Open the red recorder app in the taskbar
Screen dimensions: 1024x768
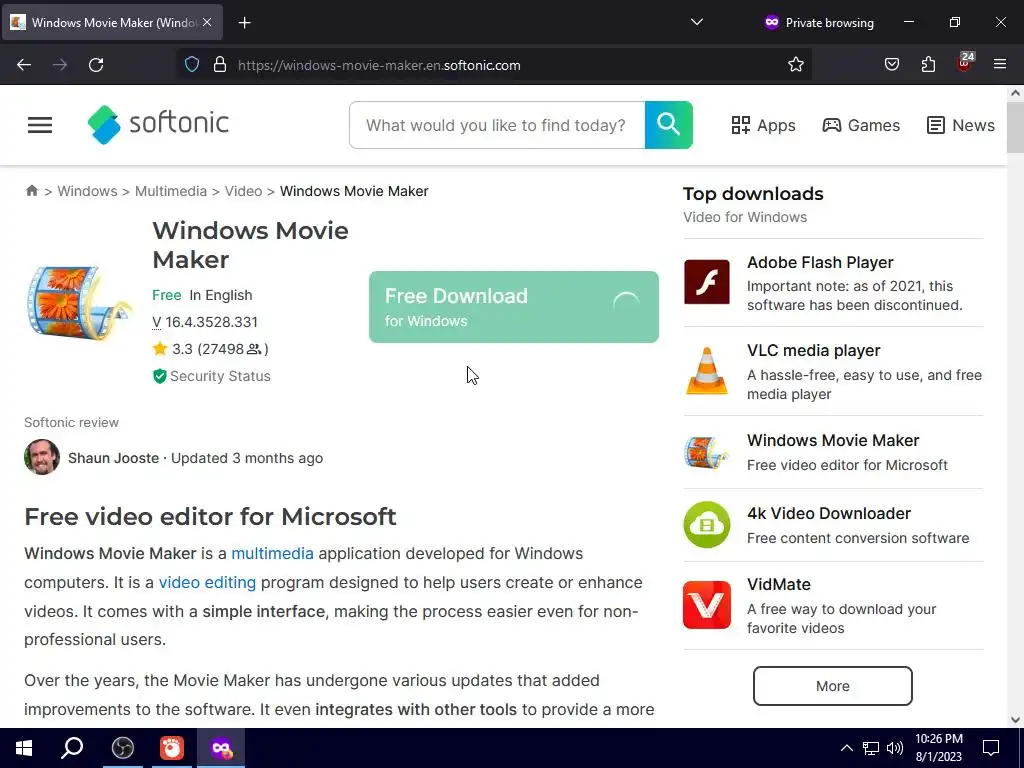tap(172, 748)
